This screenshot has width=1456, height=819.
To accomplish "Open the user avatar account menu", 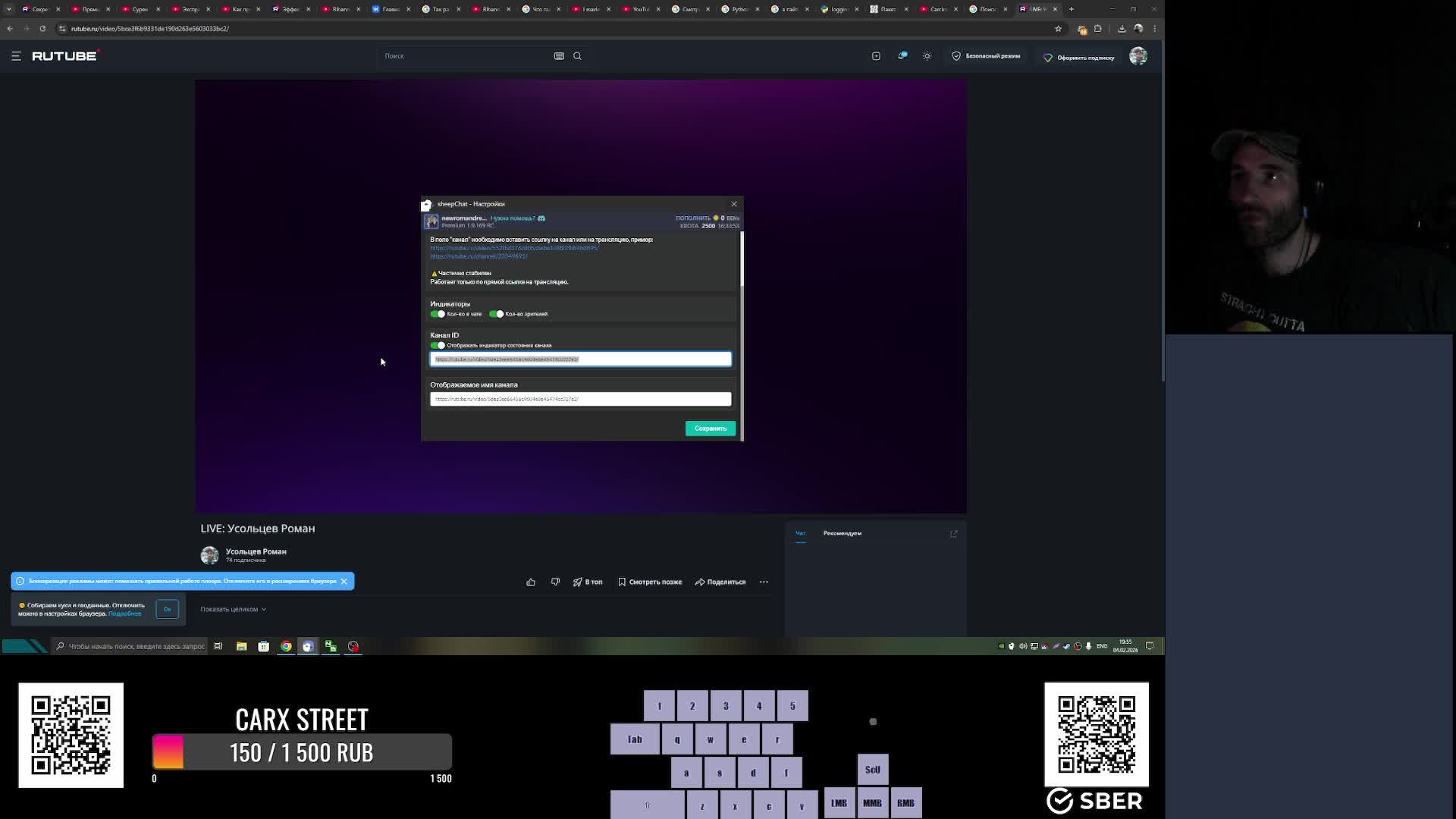I will (1137, 56).
